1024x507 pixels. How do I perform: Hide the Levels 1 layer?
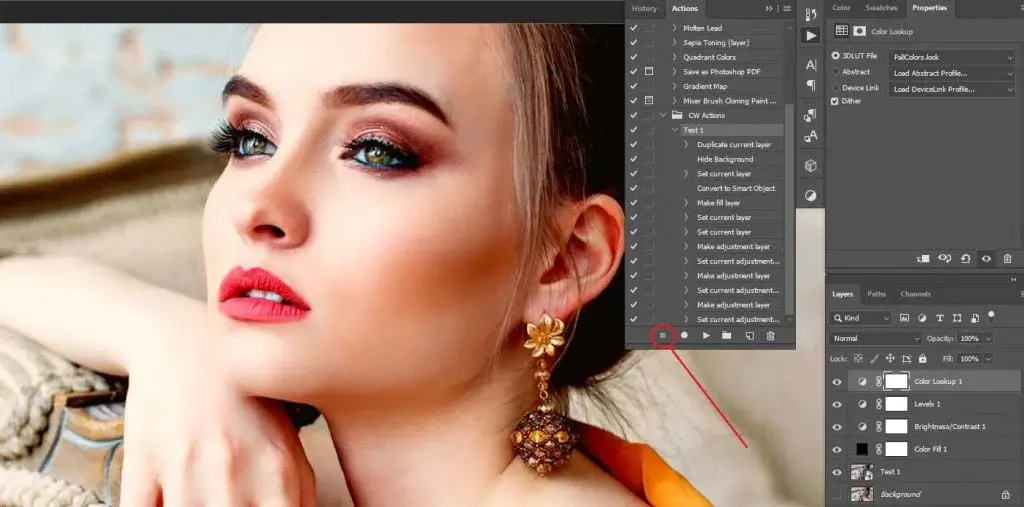(837, 404)
